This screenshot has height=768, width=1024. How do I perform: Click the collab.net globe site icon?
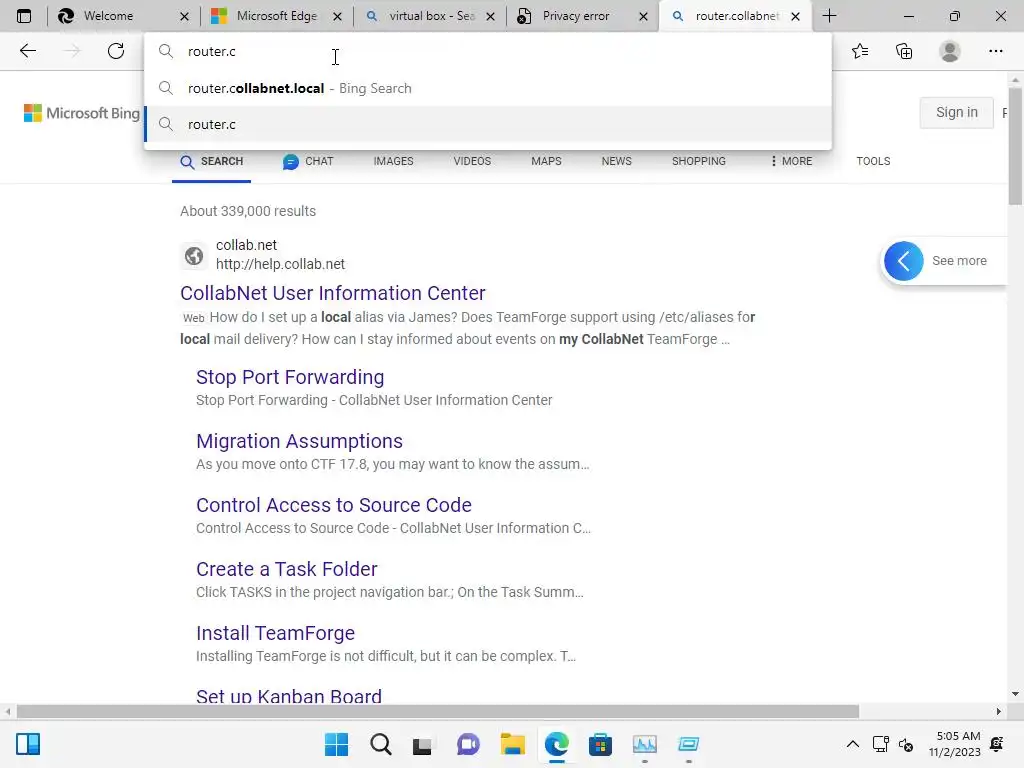point(194,255)
